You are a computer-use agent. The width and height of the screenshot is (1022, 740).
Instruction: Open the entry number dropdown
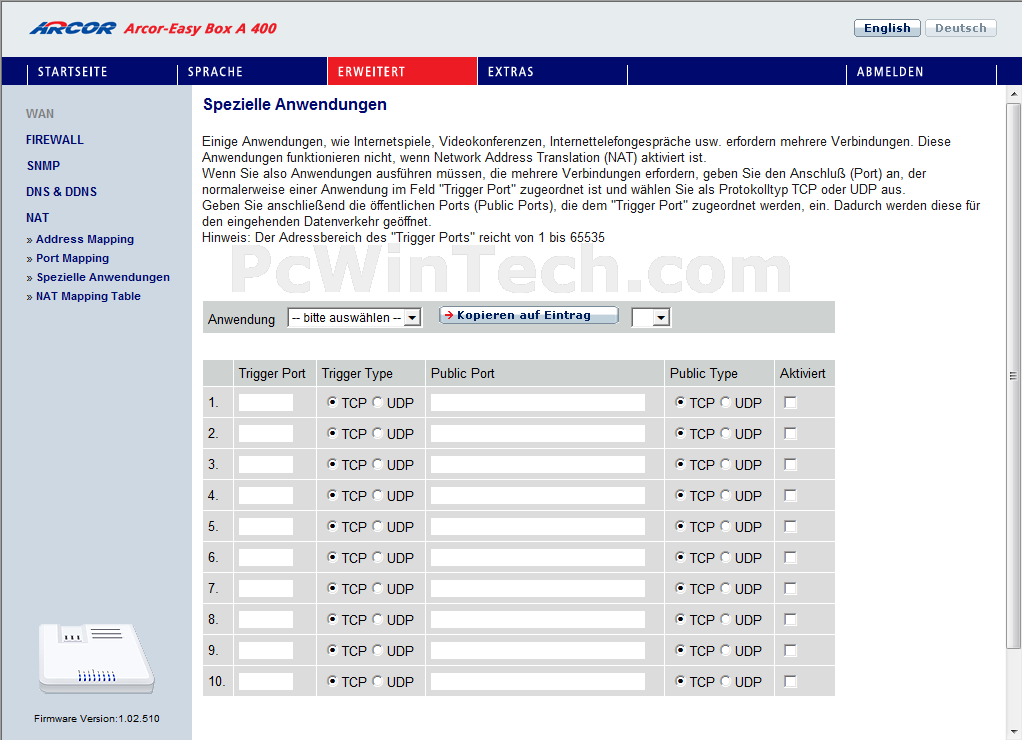coord(650,318)
